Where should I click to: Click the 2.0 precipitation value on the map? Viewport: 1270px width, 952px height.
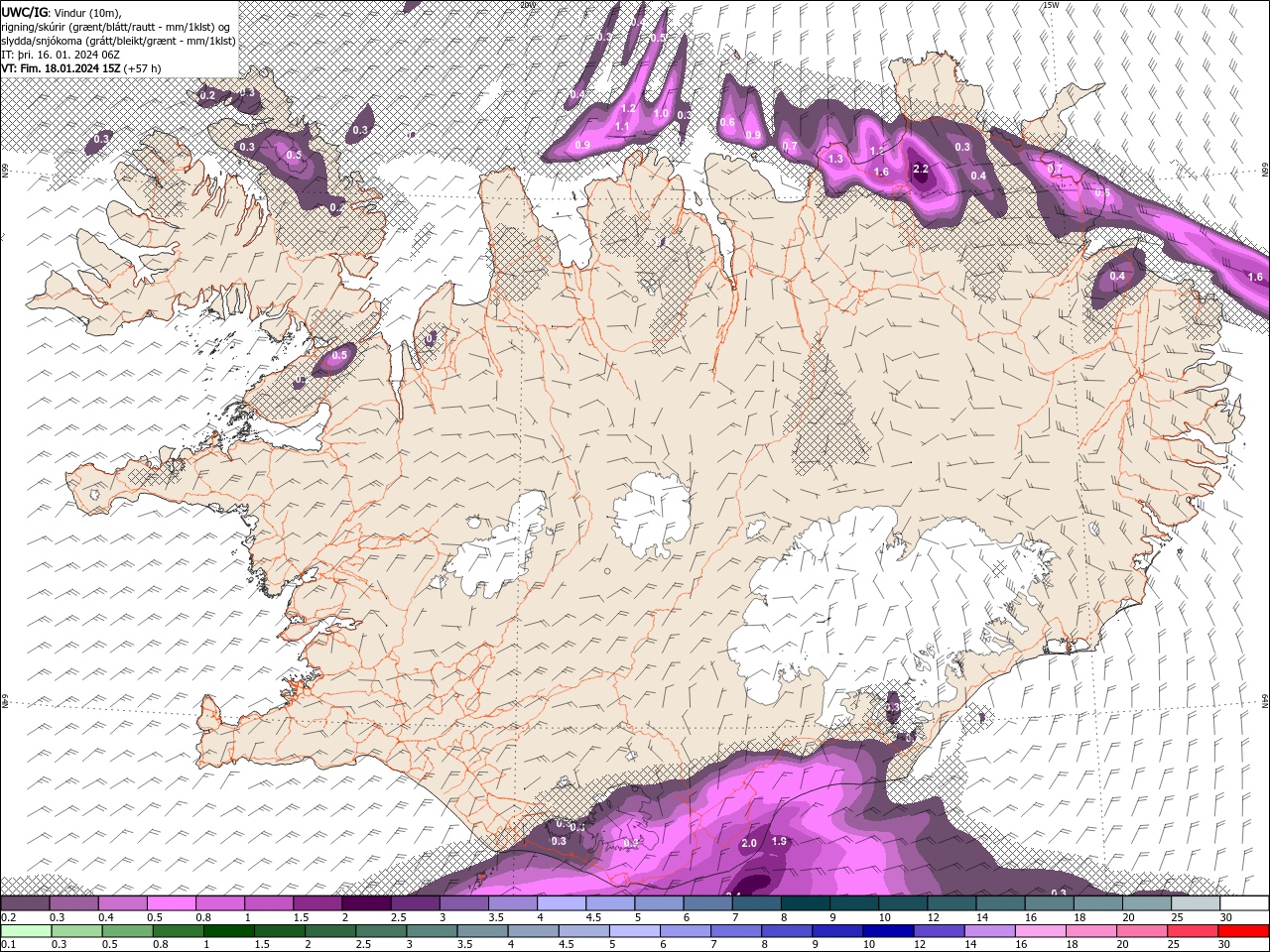749,843
